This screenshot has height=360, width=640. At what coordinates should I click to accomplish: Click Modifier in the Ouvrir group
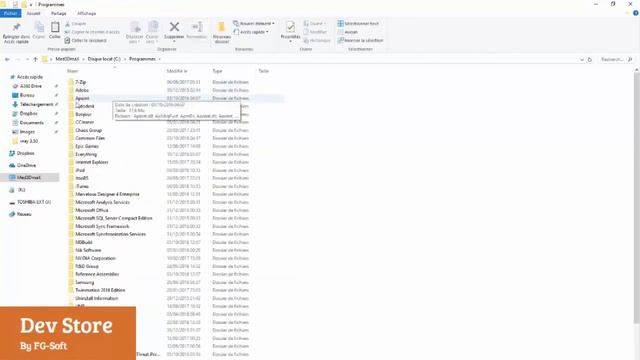point(315,32)
